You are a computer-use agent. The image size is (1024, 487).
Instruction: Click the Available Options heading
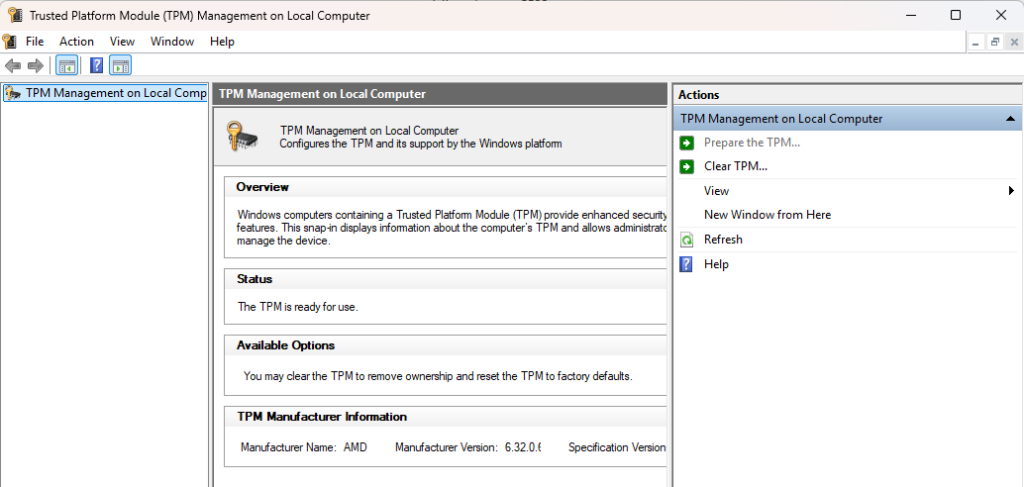(285, 345)
